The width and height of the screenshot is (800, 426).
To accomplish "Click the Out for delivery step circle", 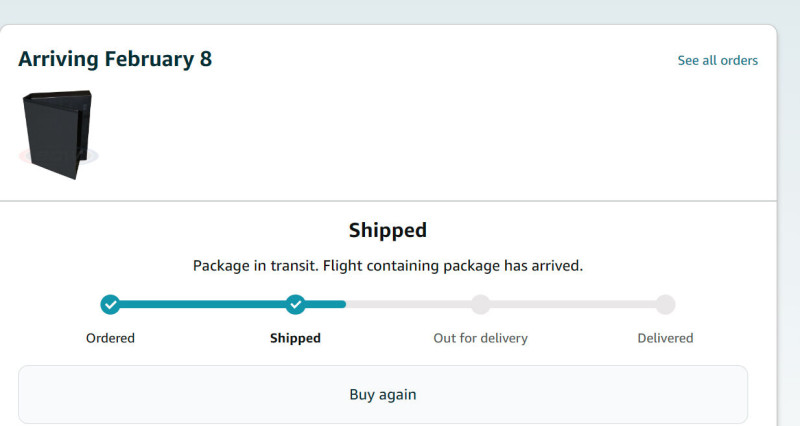I will coord(480,304).
